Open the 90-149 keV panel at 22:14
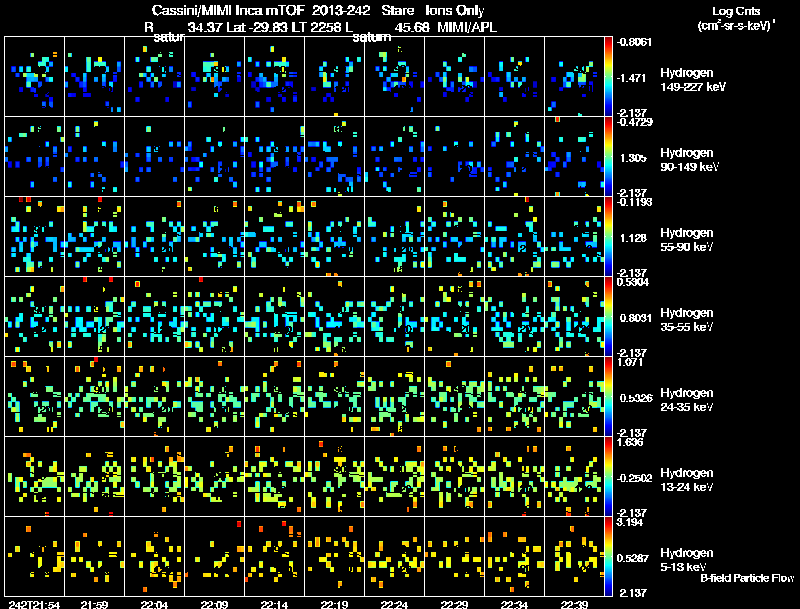 (x=274, y=157)
